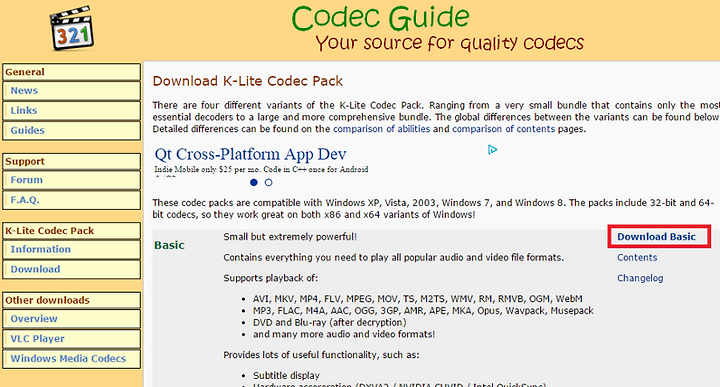Select the second empty ad carousel dot
This screenshot has height=387, width=720.
pos(269,182)
